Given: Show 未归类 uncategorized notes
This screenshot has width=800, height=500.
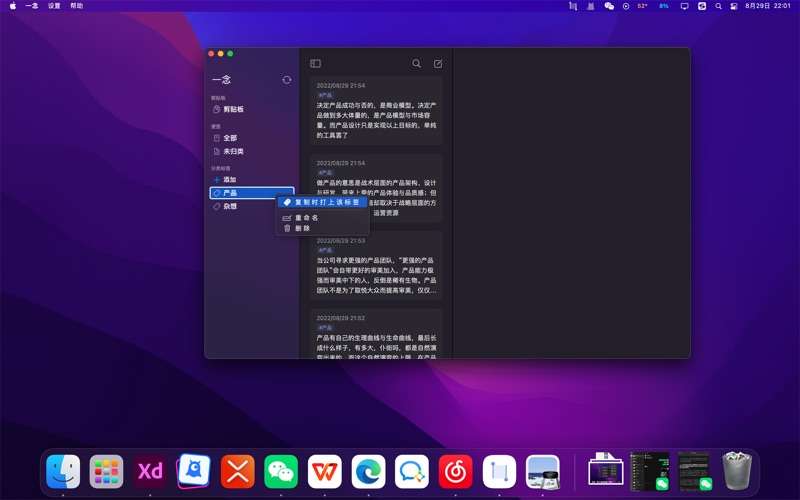Looking at the screenshot, I should (233, 151).
